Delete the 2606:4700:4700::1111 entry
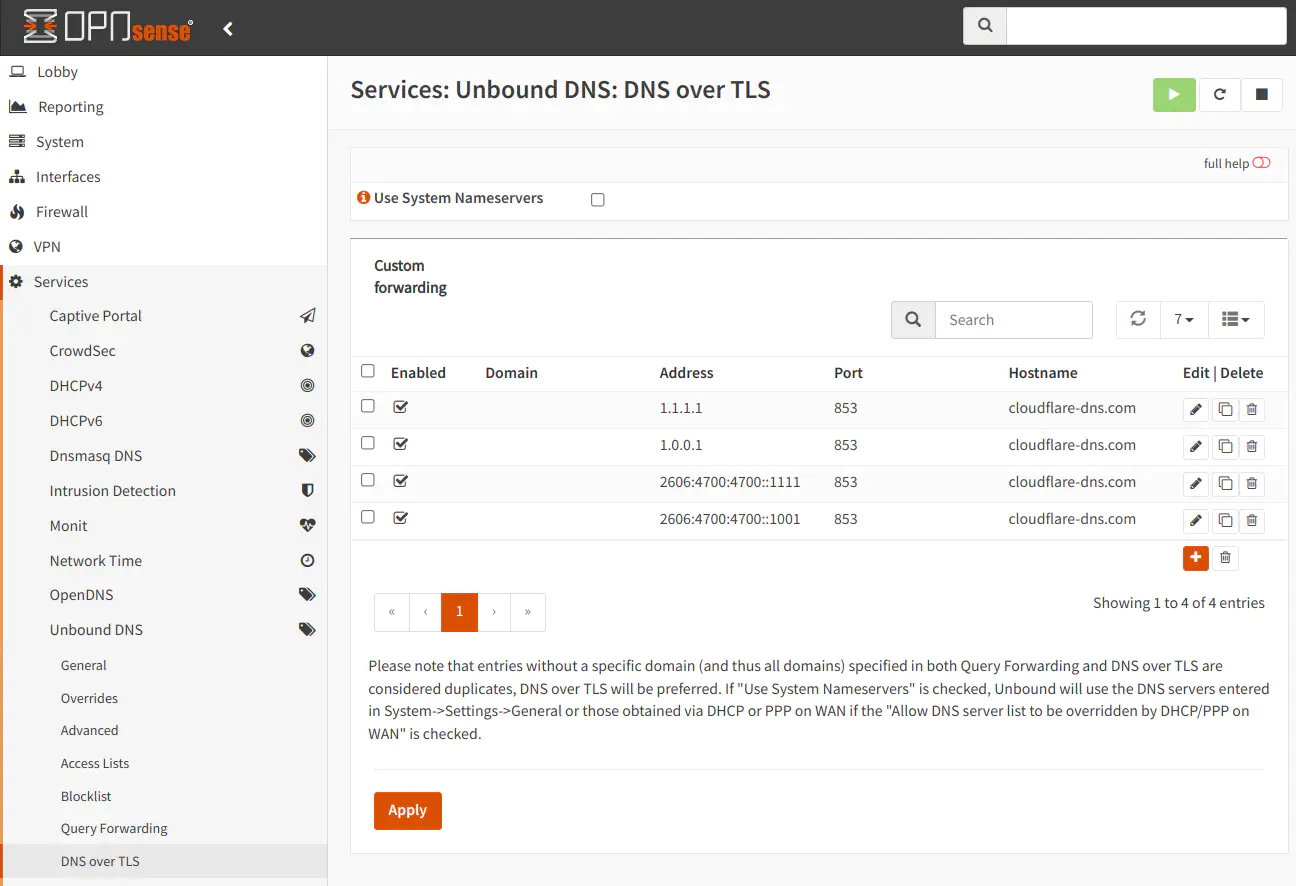 click(1252, 484)
